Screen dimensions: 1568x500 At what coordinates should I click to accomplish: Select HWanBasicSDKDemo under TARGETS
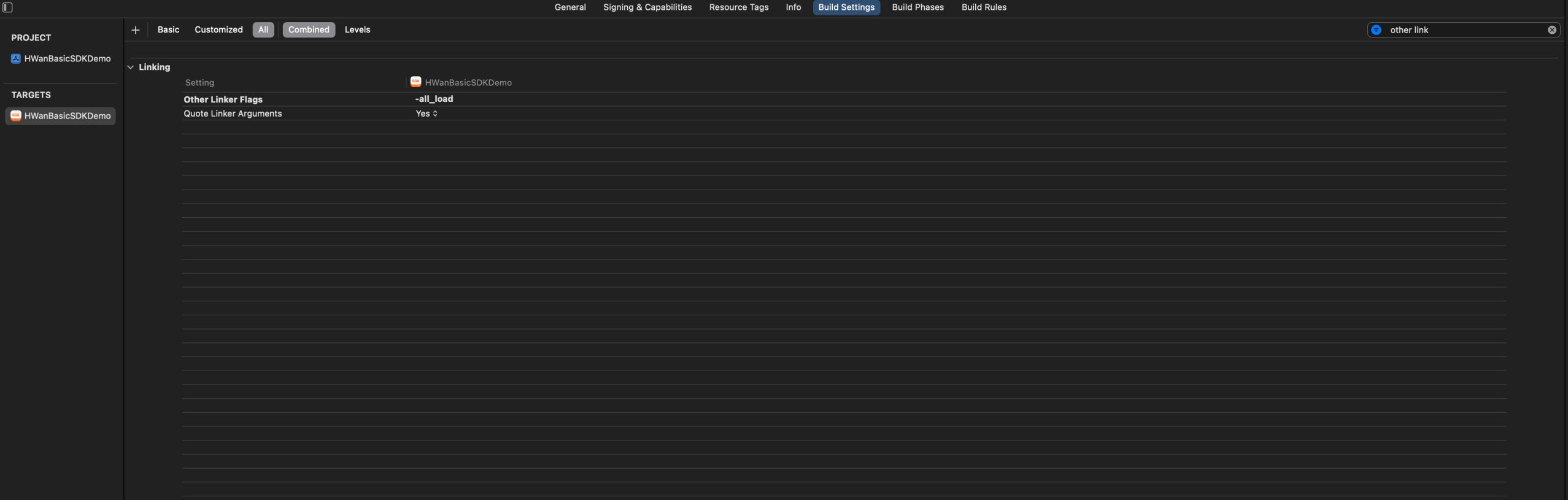(61, 116)
